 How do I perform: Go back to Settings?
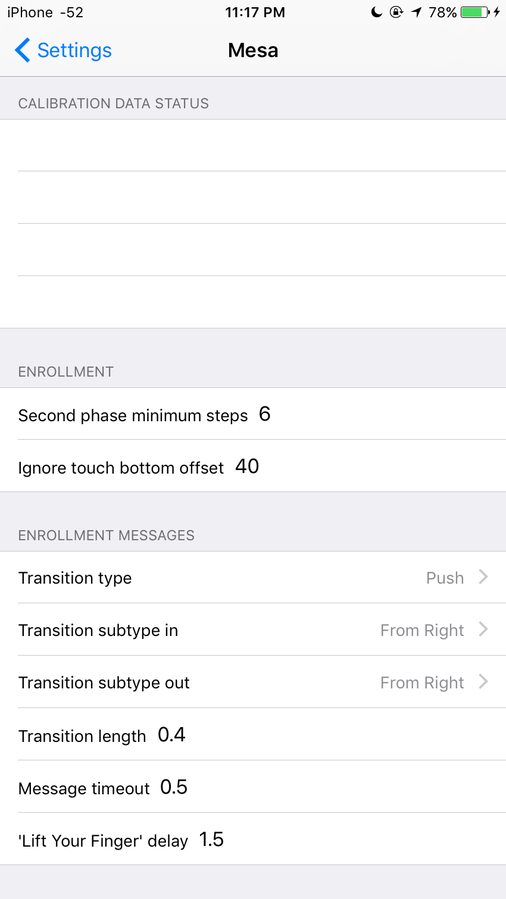click(x=63, y=50)
